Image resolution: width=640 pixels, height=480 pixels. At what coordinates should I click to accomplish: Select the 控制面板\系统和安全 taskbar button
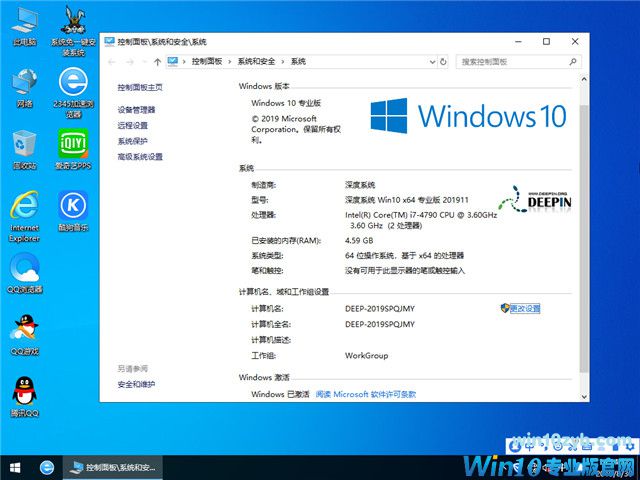113,467
